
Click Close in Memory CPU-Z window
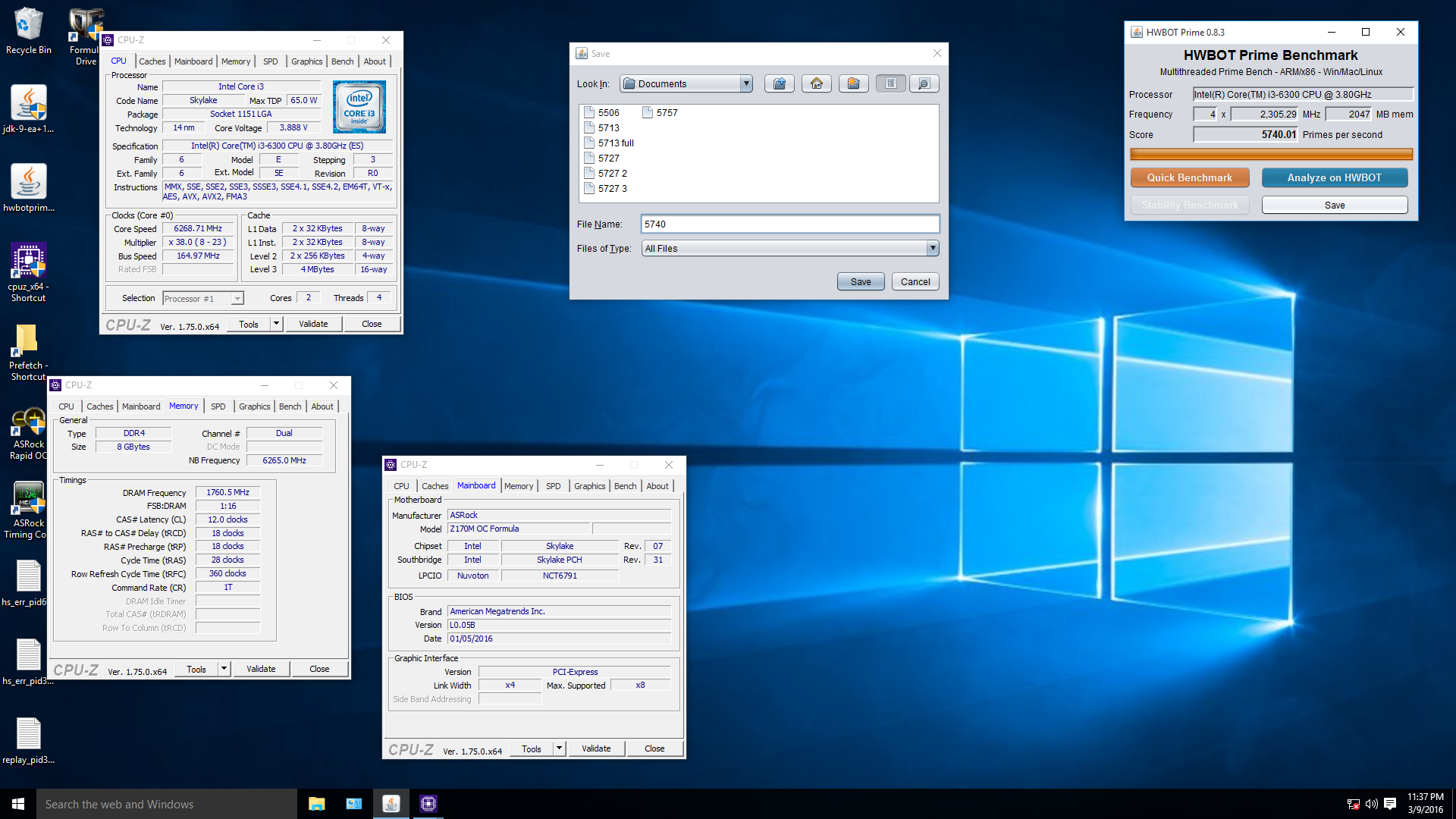coord(319,669)
